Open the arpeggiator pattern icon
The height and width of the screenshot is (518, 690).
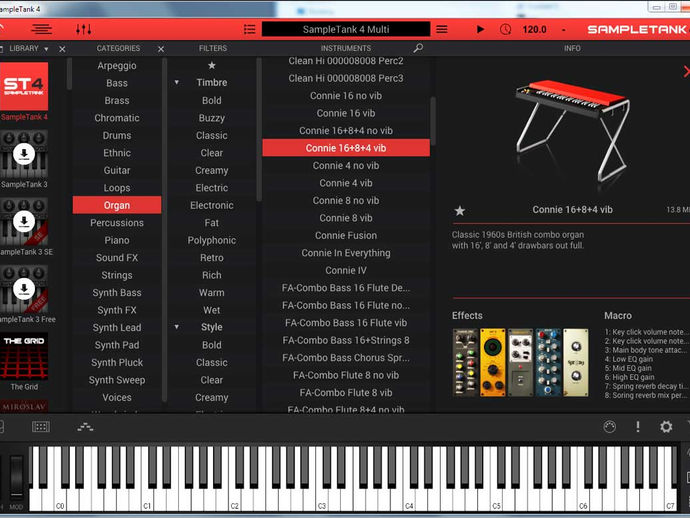tap(85, 426)
